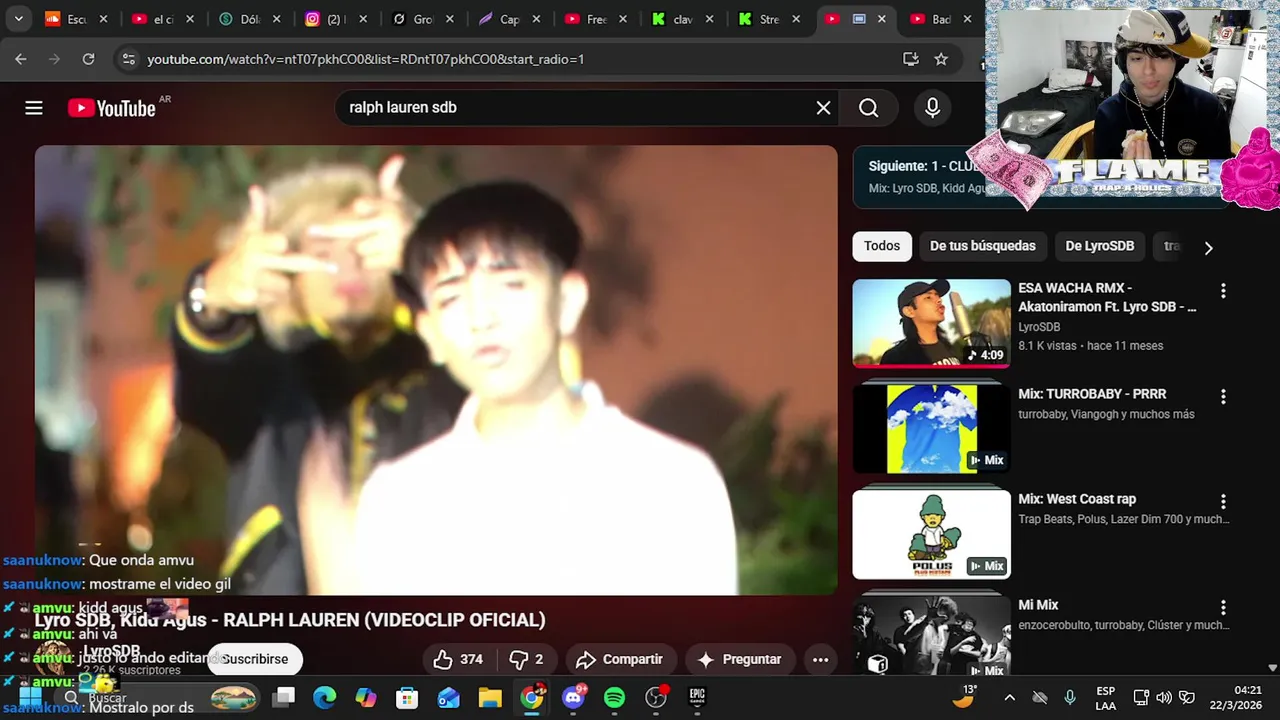Open options menu for Mi Mix

coord(1222,608)
